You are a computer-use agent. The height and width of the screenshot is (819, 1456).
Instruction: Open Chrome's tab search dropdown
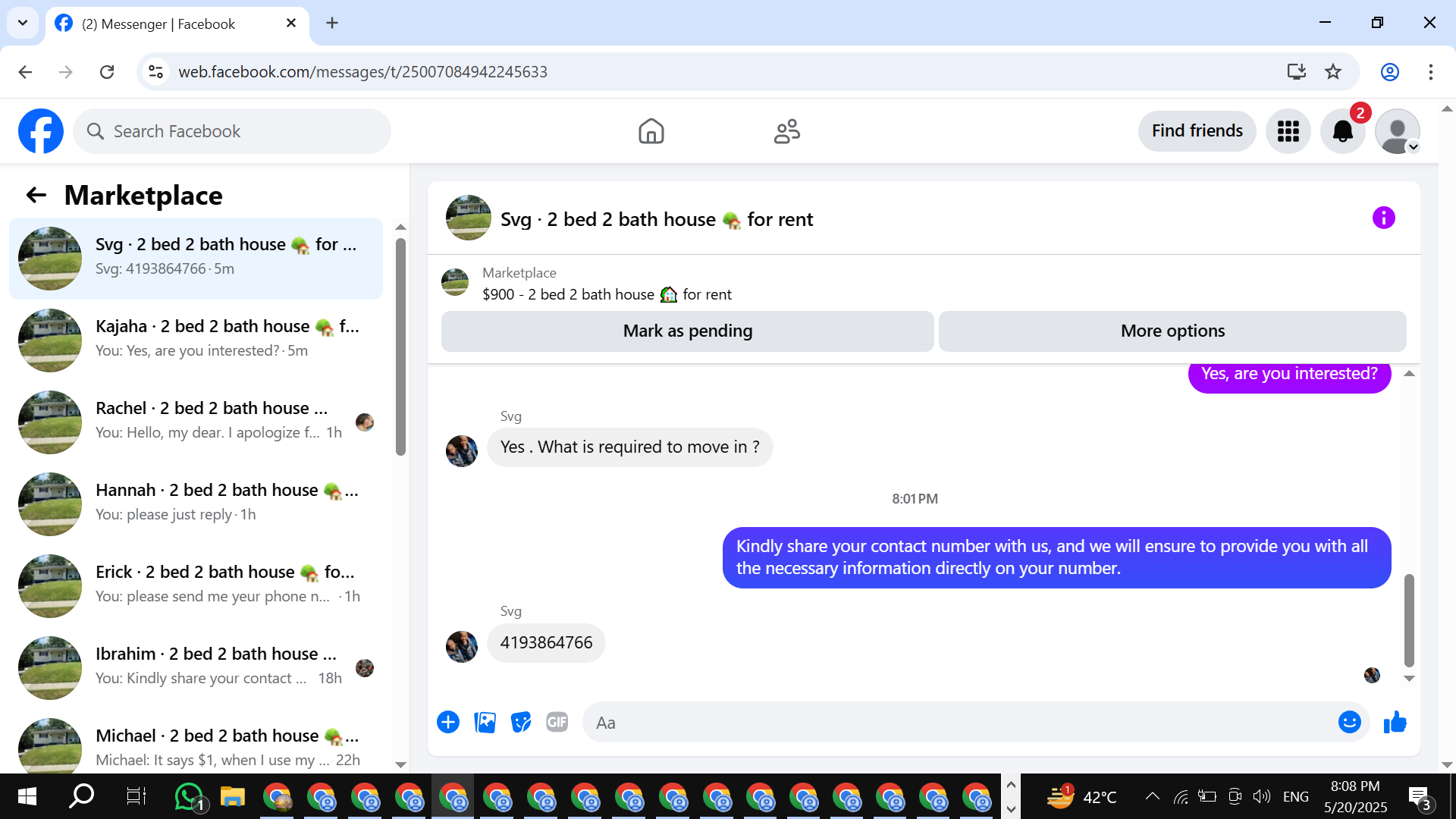pyautogui.click(x=23, y=23)
